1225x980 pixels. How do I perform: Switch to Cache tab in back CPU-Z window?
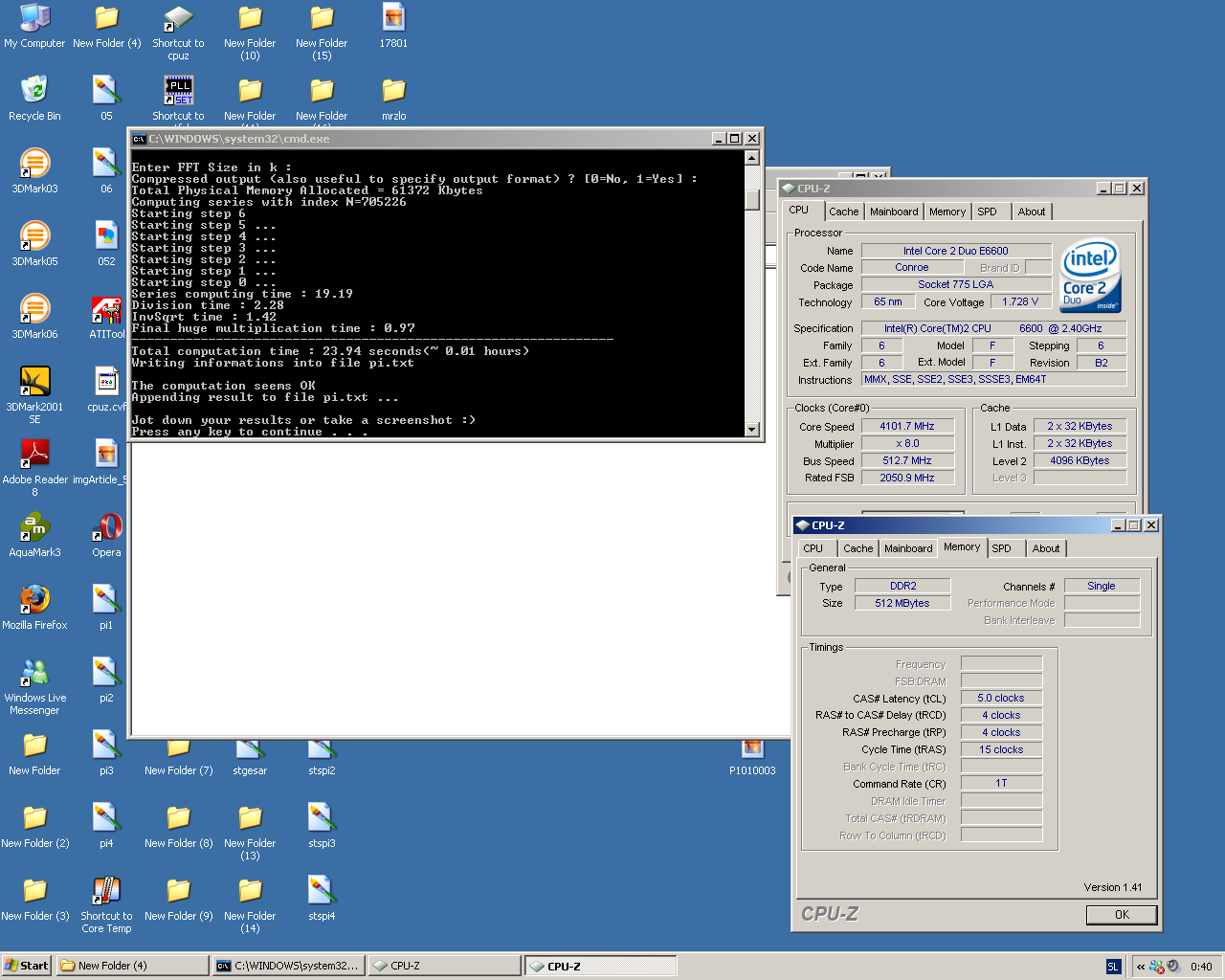coord(843,212)
